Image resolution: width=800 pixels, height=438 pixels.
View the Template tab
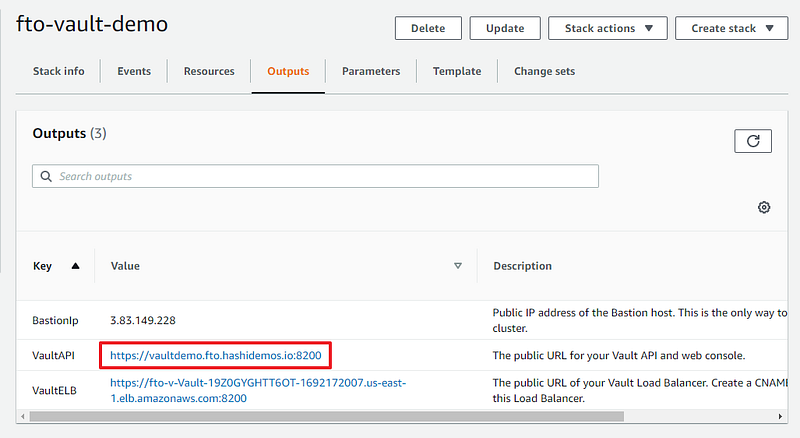tap(457, 71)
